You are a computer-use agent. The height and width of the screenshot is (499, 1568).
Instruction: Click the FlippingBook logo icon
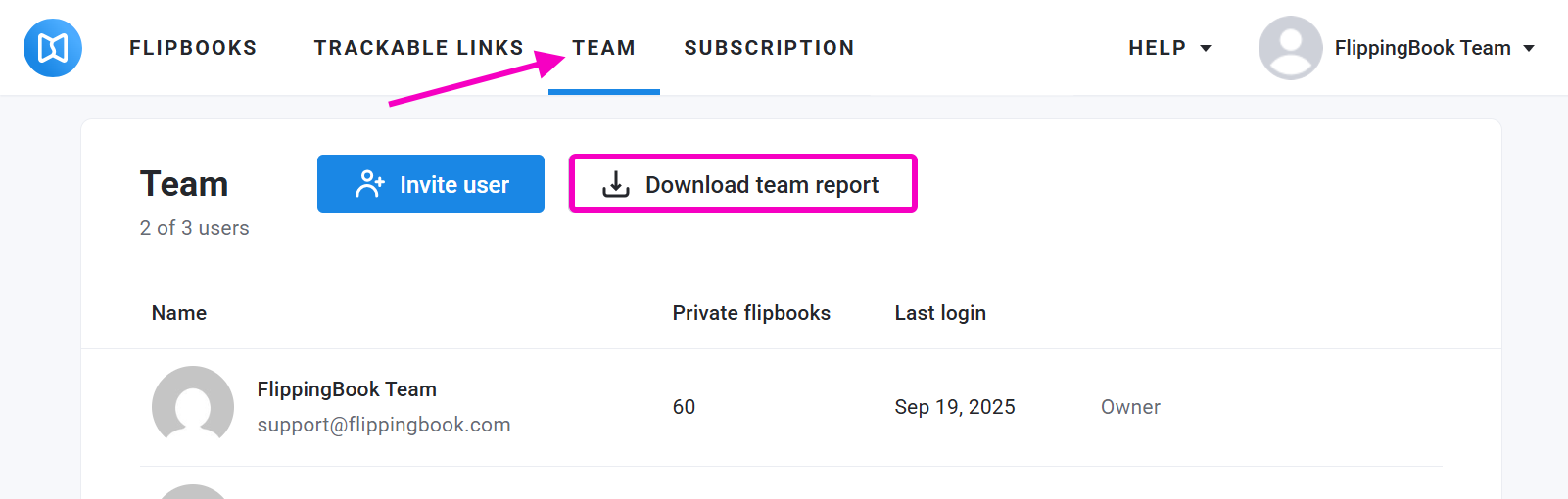pos(53,48)
